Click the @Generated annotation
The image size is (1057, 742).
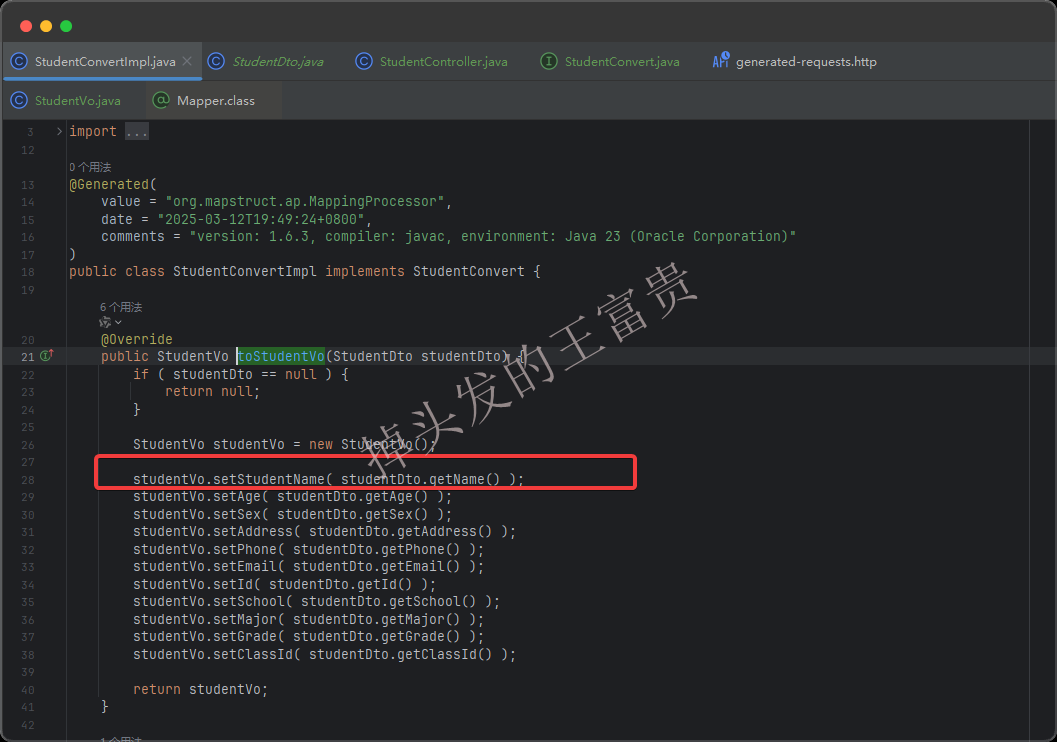tap(109, 184)
